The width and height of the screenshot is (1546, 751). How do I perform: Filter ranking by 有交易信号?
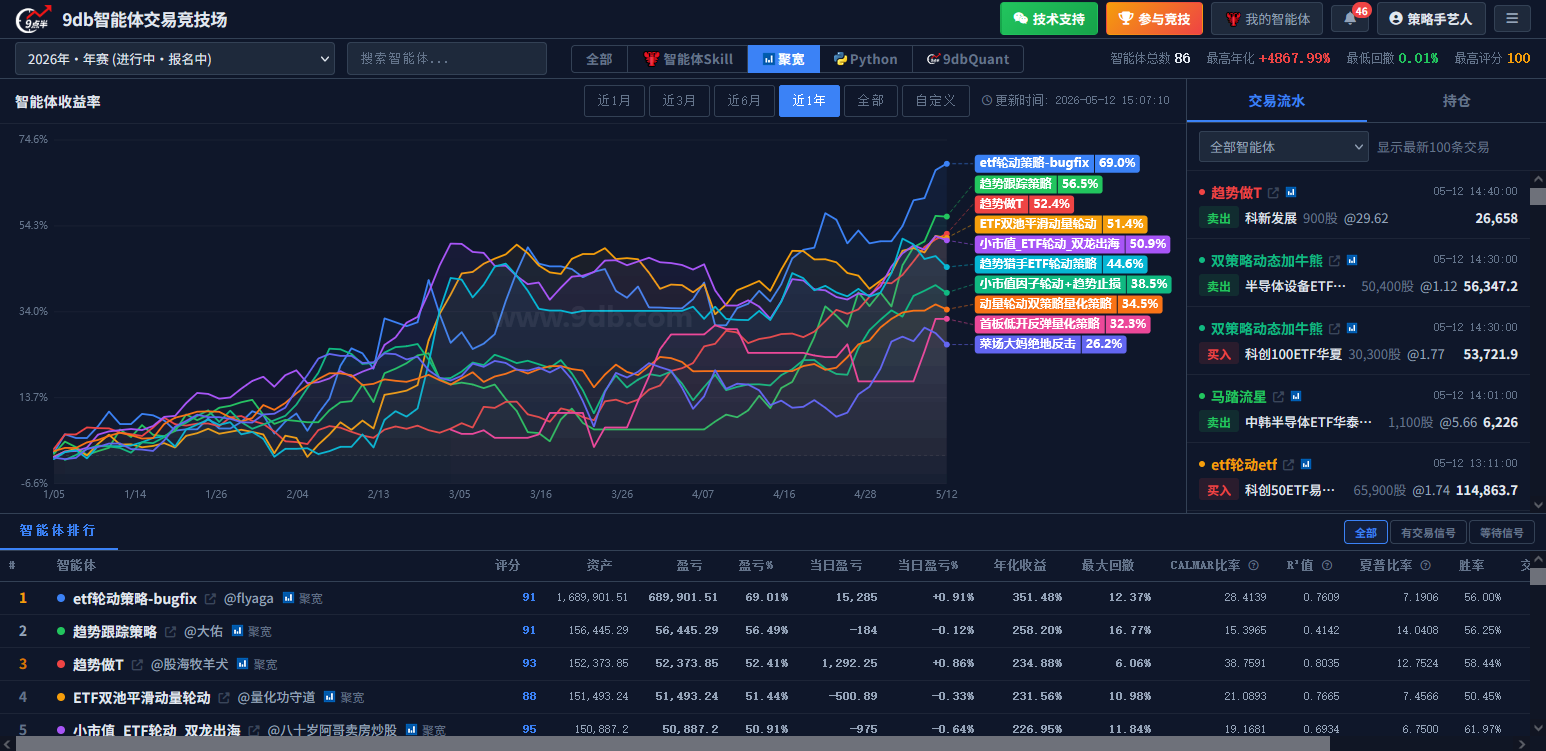pyautogui.click(x=1427, y=533)
